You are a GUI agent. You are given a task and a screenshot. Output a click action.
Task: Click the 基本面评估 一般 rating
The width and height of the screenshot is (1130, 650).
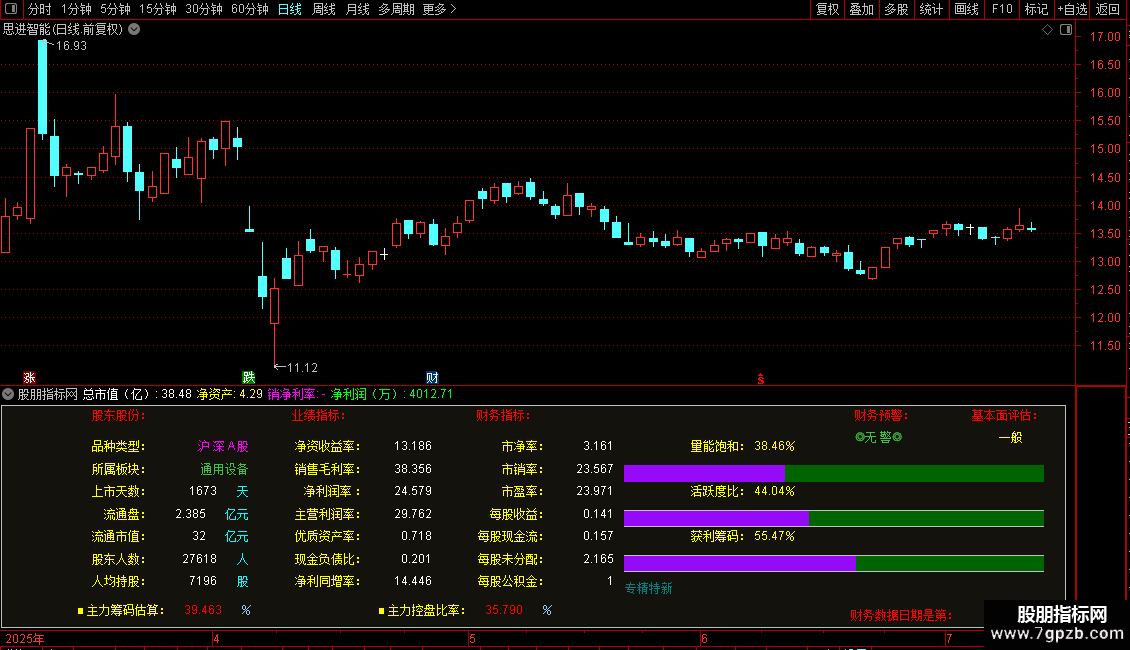tap(1010, 437)
